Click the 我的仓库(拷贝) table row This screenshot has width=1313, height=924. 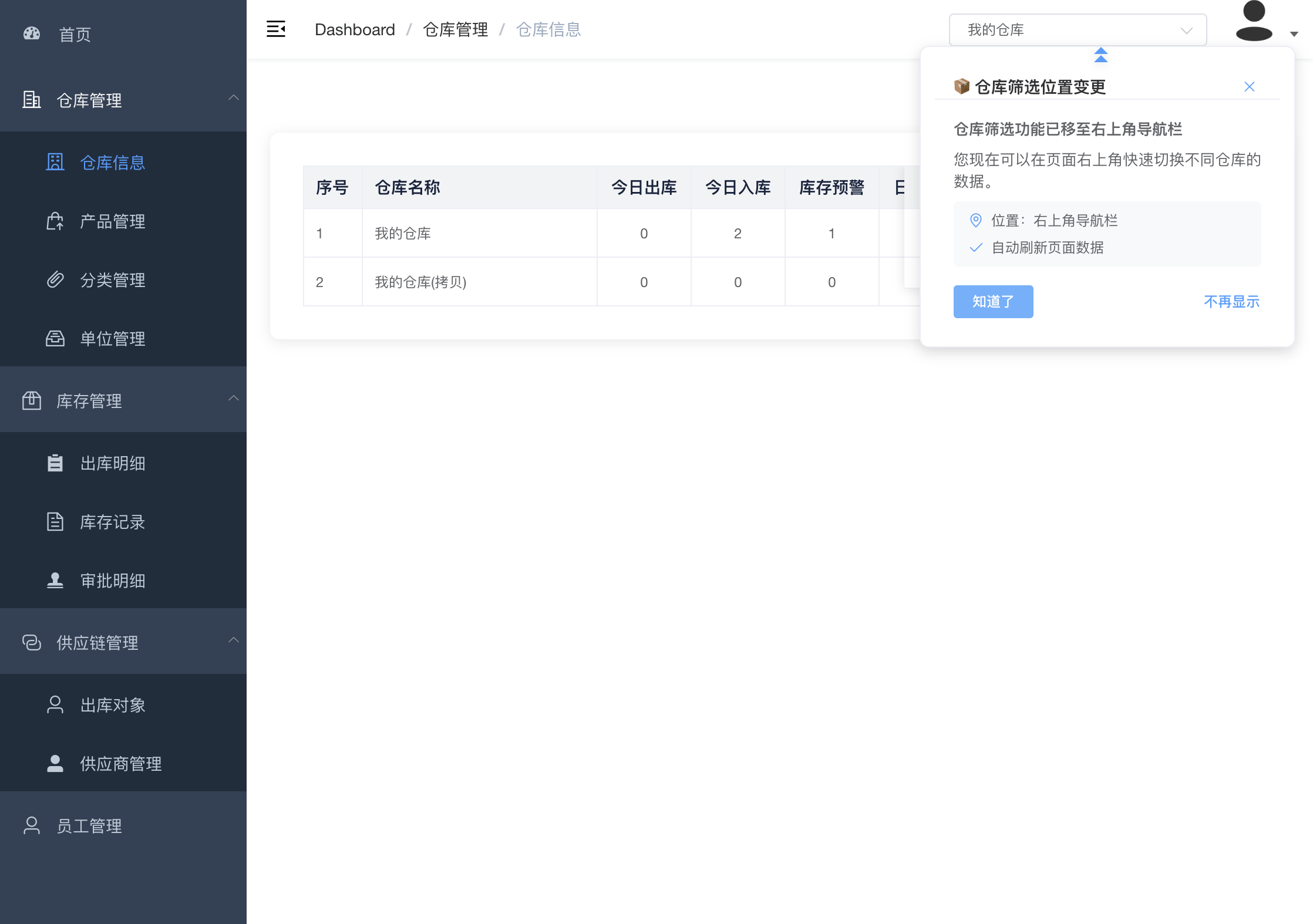[420, 282]
